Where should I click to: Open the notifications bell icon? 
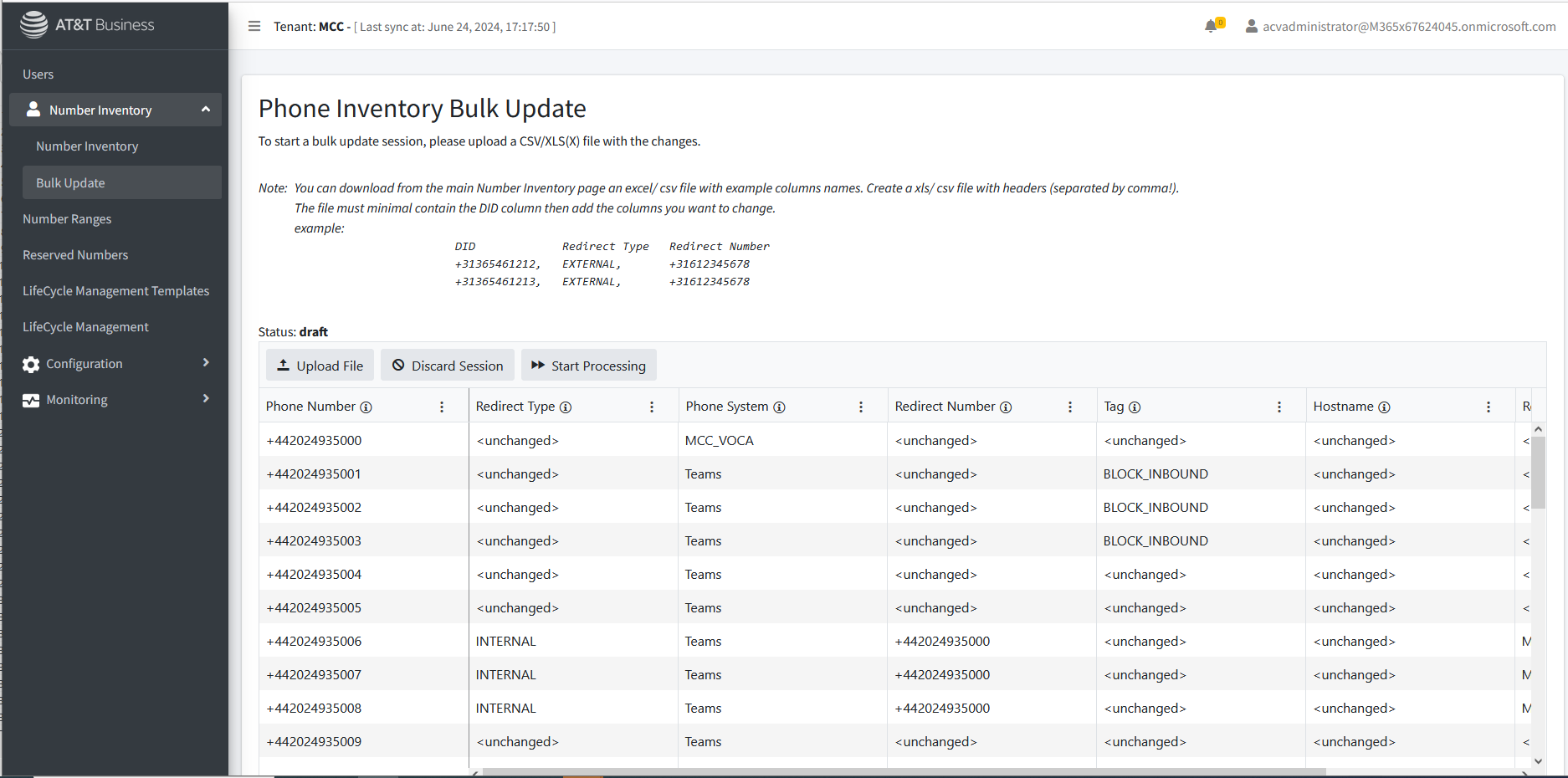[1211, 27]
